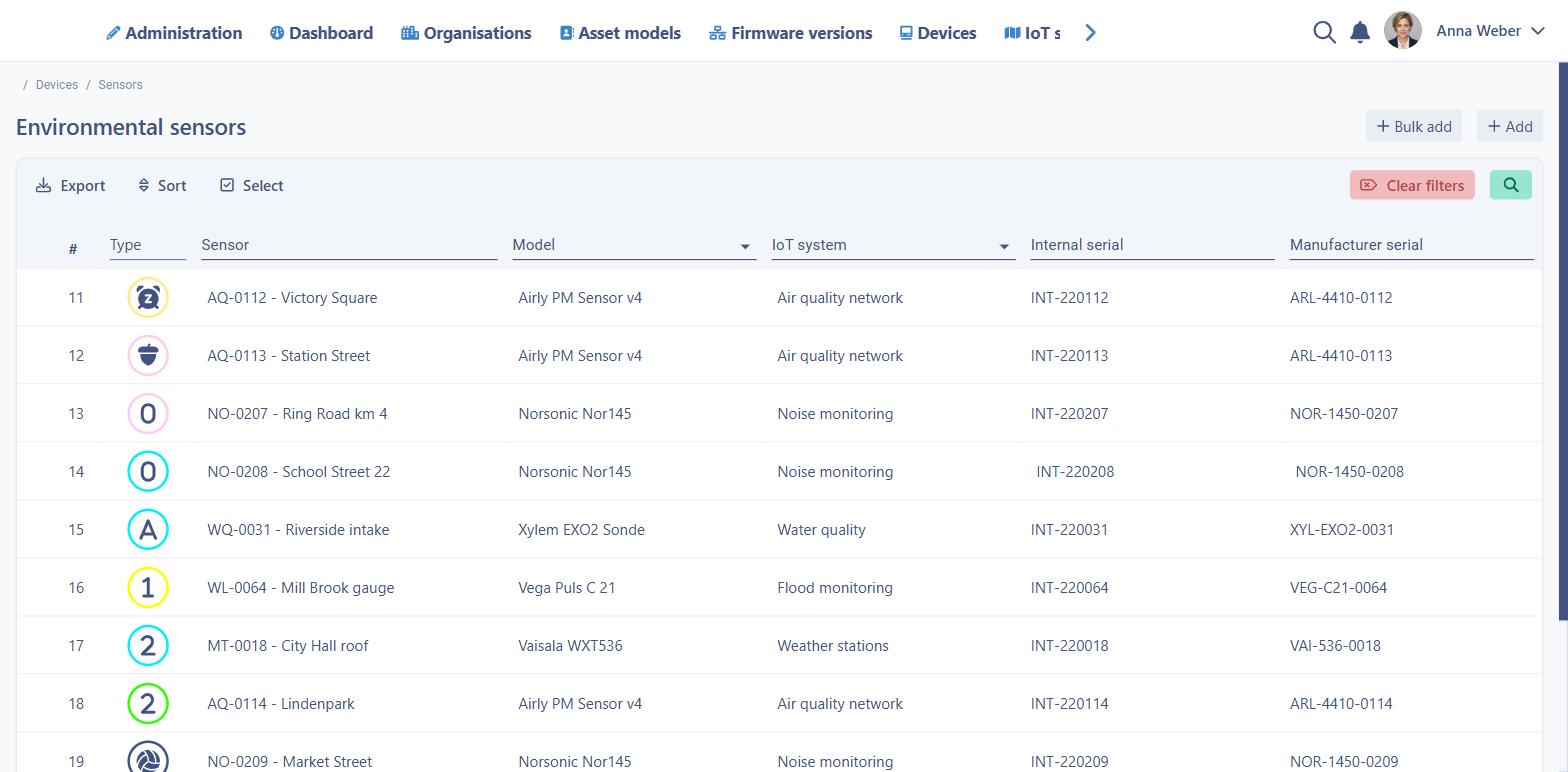Click Water quality IoT system cell
Image resolution: width=1568 pixels, height=772 pixels.
(x=821, y=530)
